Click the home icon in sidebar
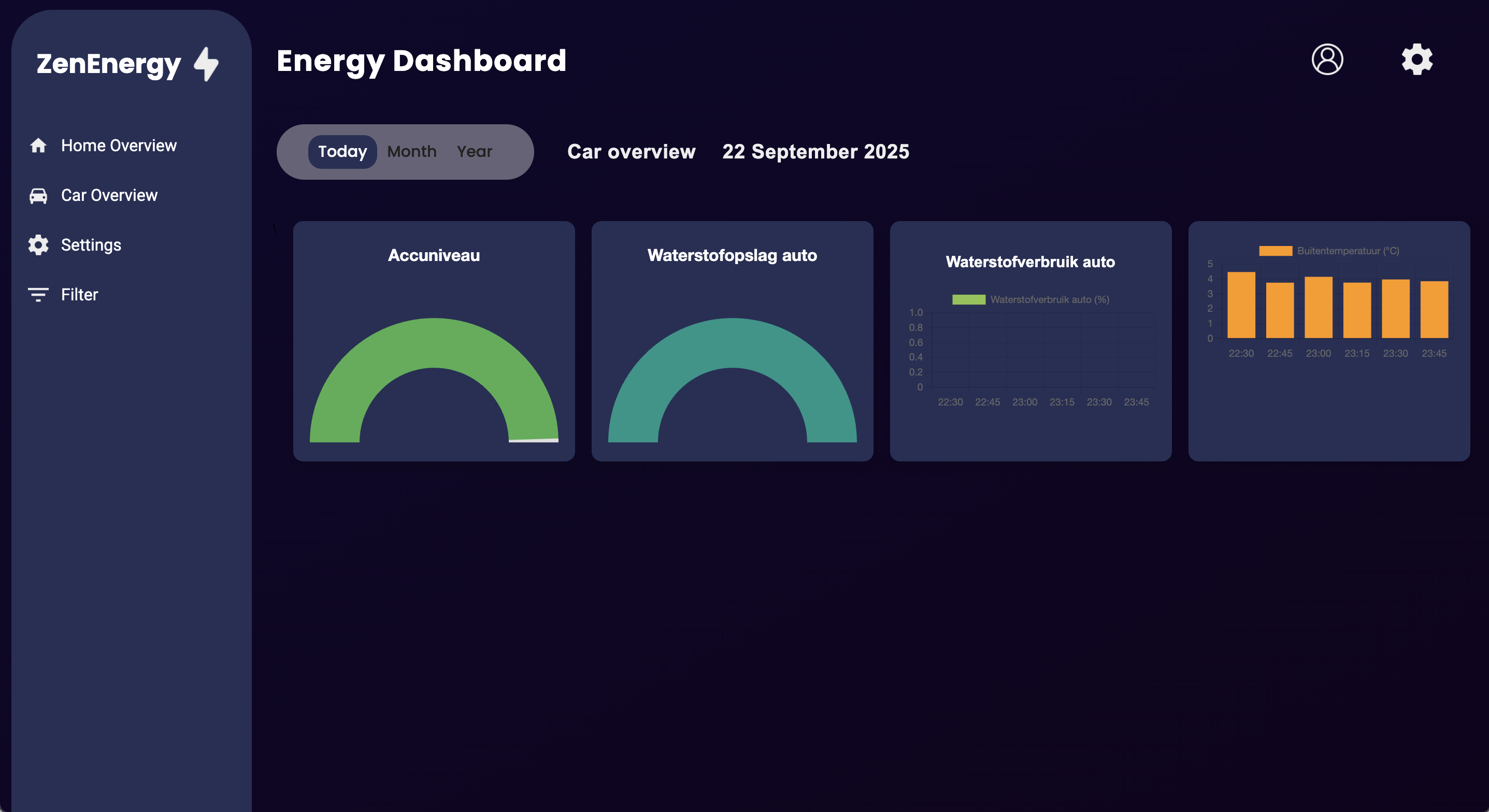1489x812 pixels. click(x=38, y=146)
